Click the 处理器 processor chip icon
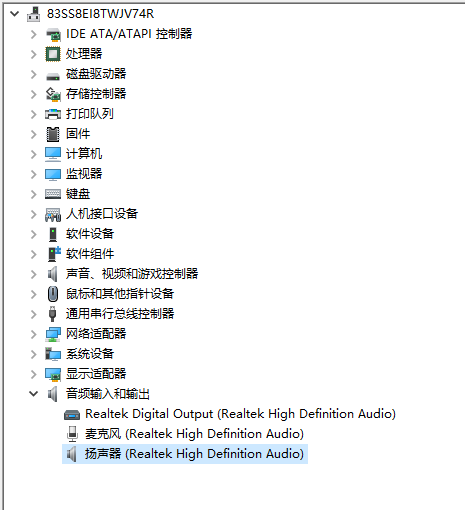This screenshot has height=510, width=465. pos(53,54)
